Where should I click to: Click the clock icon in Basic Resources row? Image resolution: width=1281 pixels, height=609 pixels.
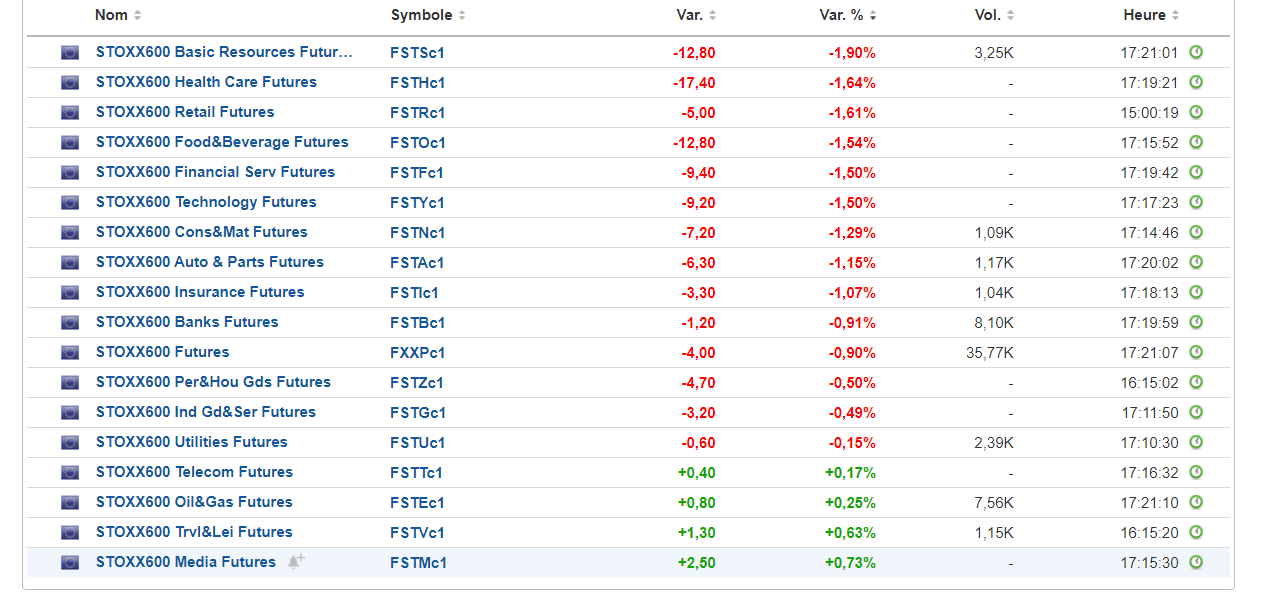(x=1196, y=52)
